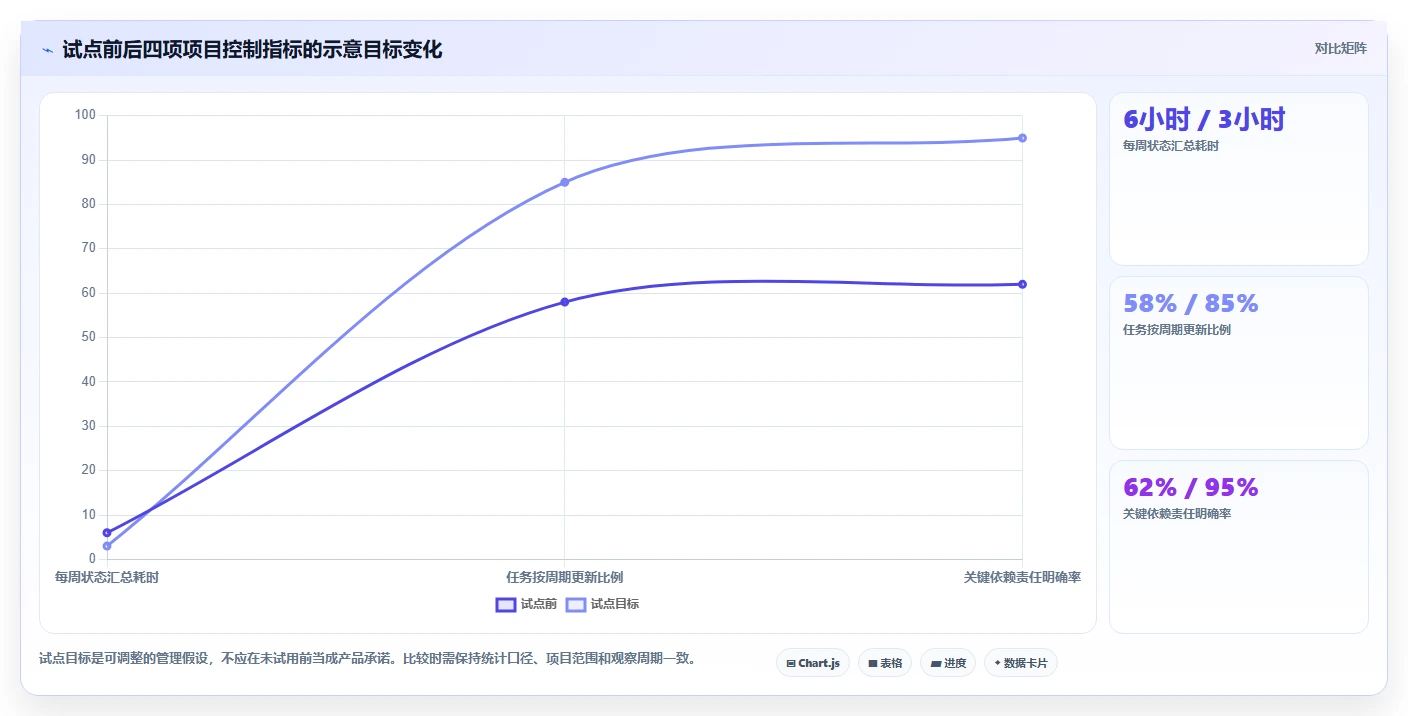Image resolution: width=1408 pixels, height=716 pixels.
Task: Click 试点前 data point at 62
Action: [1022, 284]
